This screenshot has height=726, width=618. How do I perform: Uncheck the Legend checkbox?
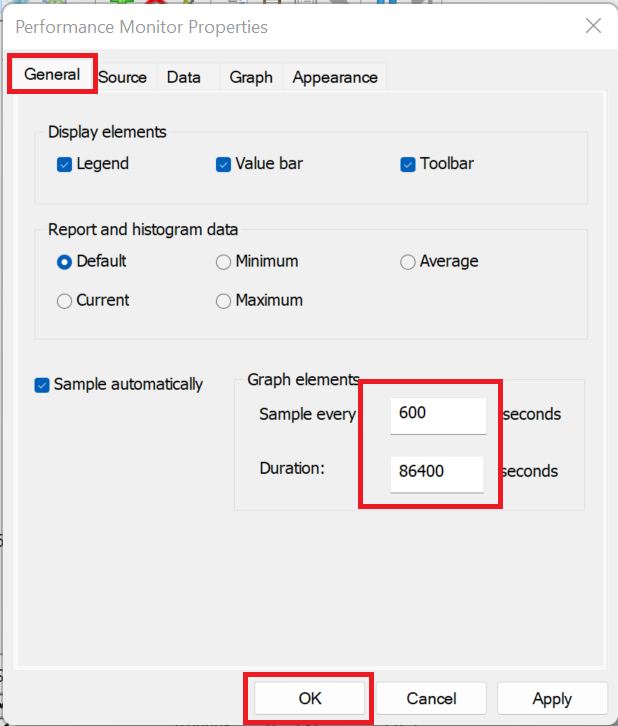[x=65, y=165]
